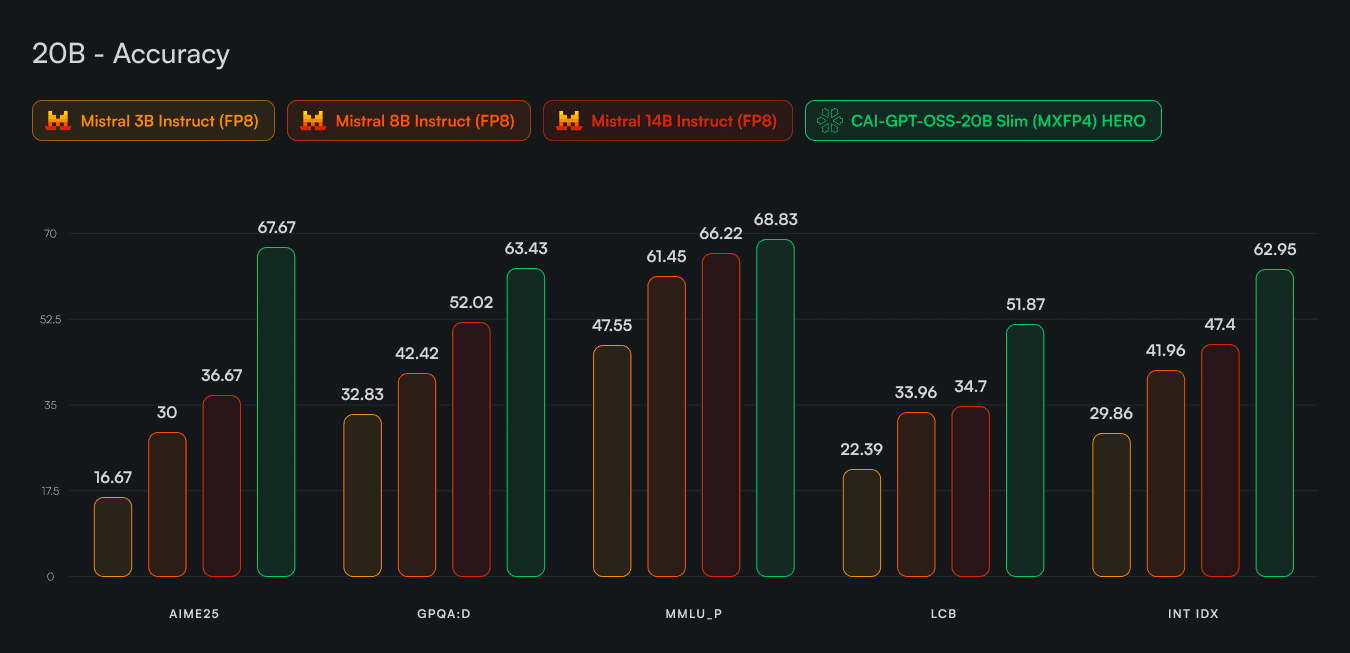Click the Mistral logo in the 3B Instruct legend
Image resolution: width=1350 pixels, height=653 pixels.
point(58,121)
